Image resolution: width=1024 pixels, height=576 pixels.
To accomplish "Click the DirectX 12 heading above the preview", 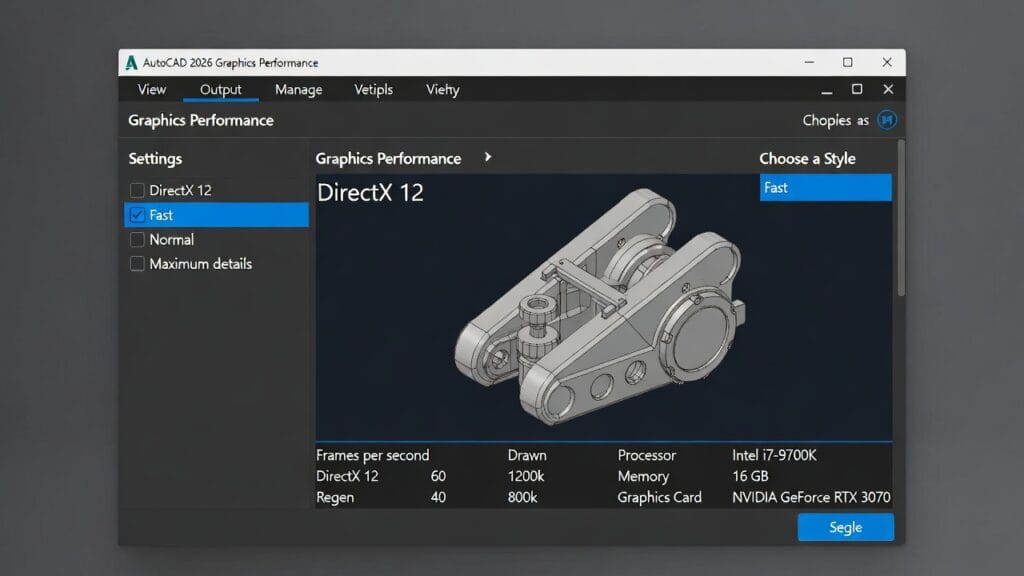I will tap(372, 193).
